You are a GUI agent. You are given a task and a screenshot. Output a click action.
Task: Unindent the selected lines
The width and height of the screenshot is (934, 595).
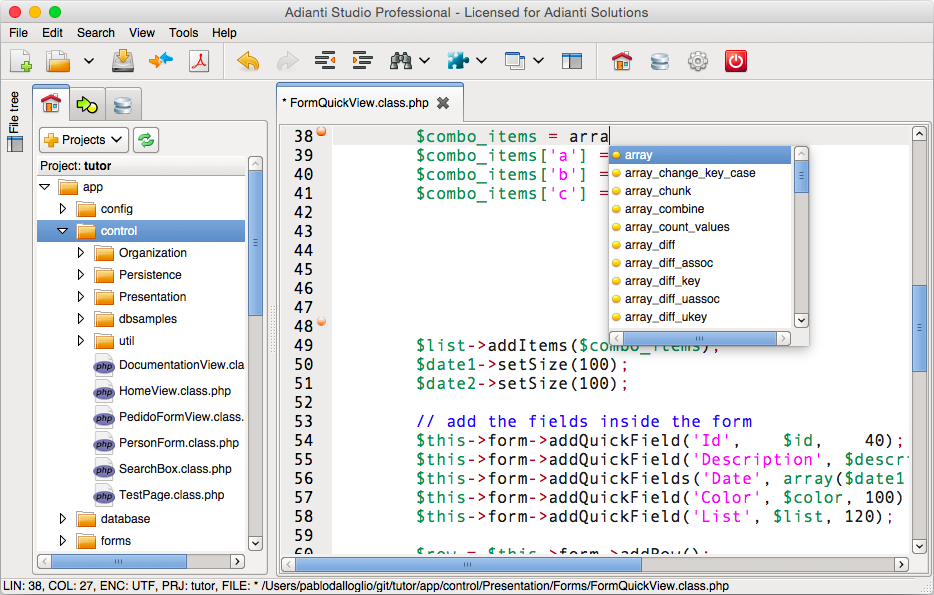[x=325, y=61]
